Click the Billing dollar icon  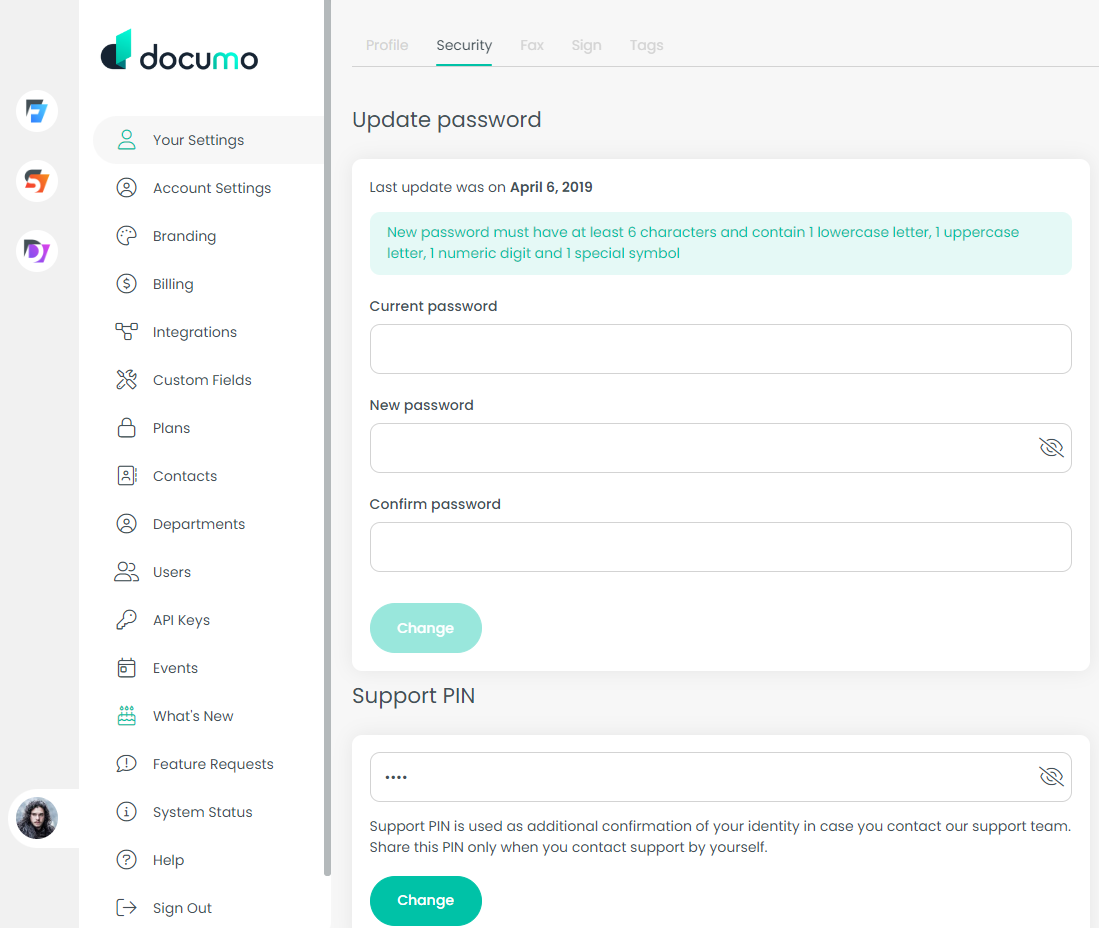click(126, 284)
